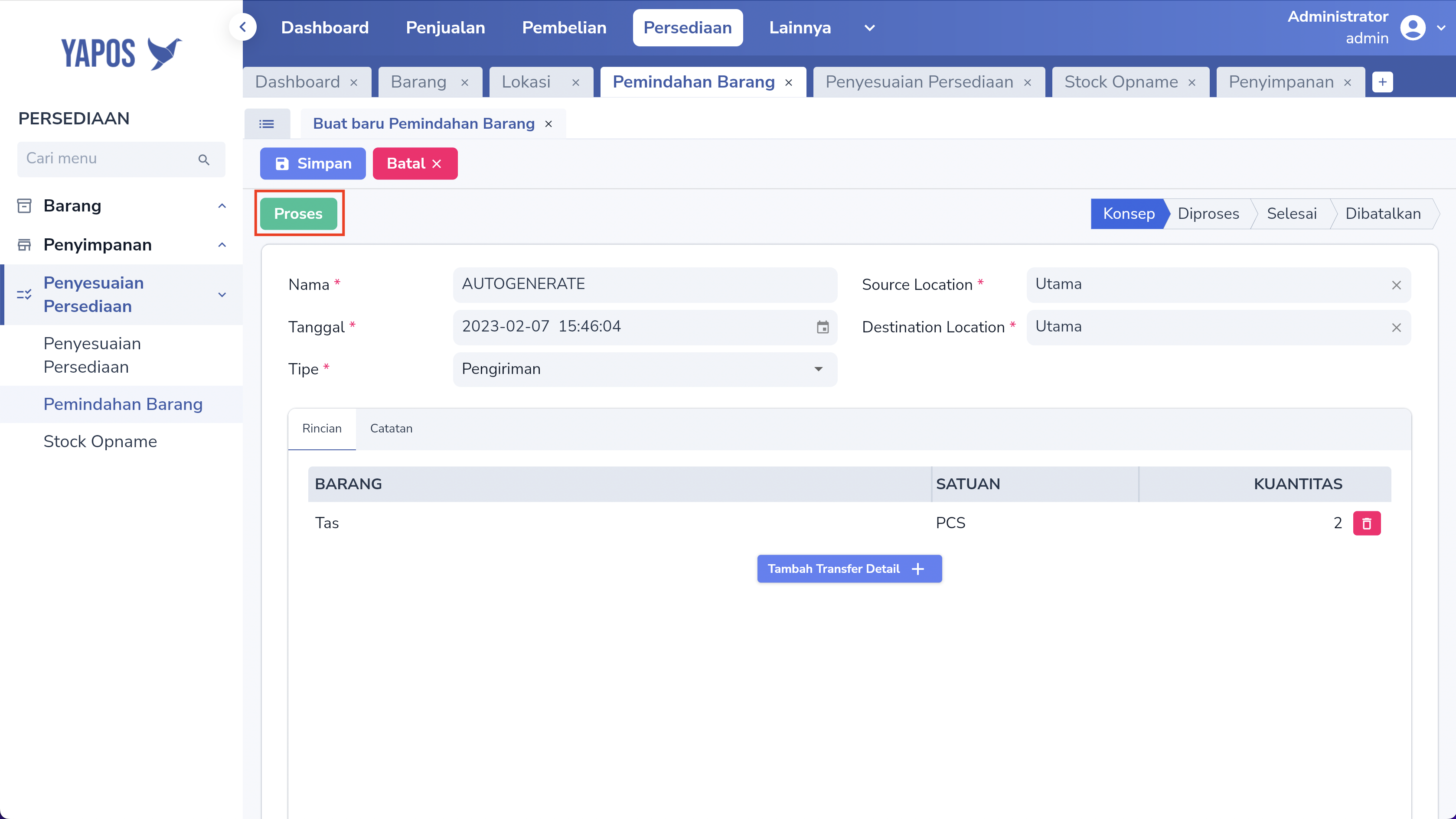
Task: Switch to the Lokasi tab
Action: [x=526, y=82]
